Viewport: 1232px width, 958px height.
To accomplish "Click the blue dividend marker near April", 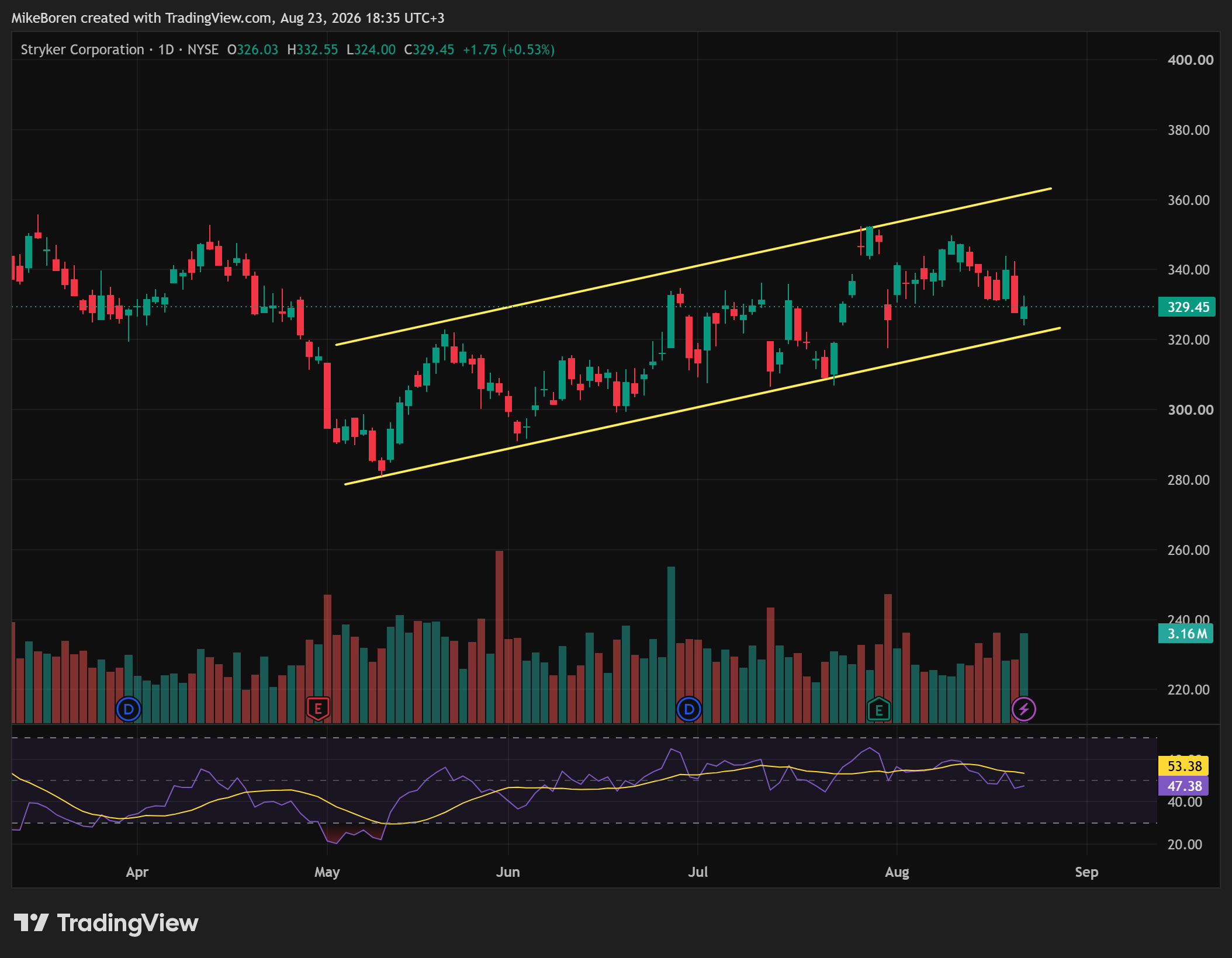I will point(129,709).
